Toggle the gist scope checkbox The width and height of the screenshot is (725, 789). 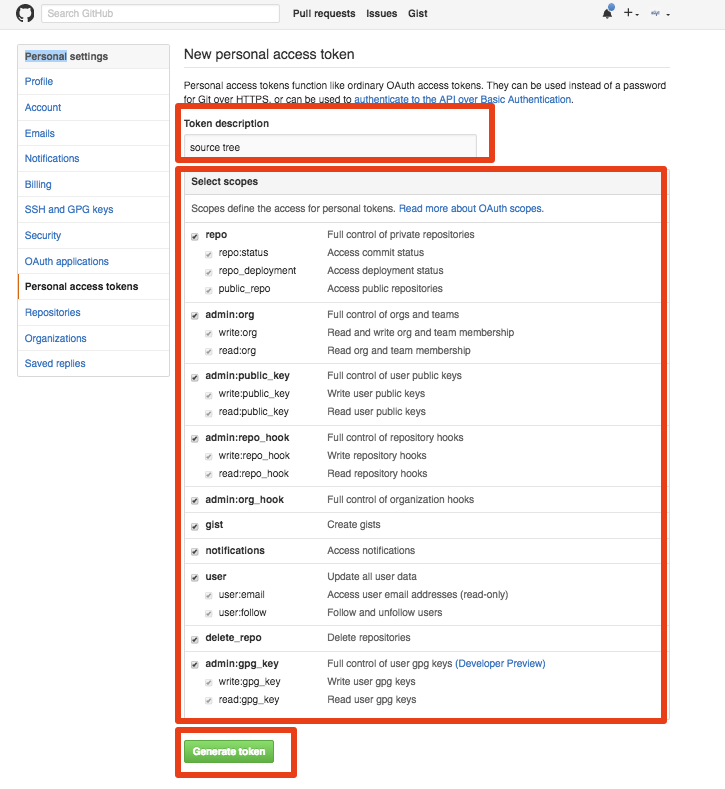click(x=195, y=525)
